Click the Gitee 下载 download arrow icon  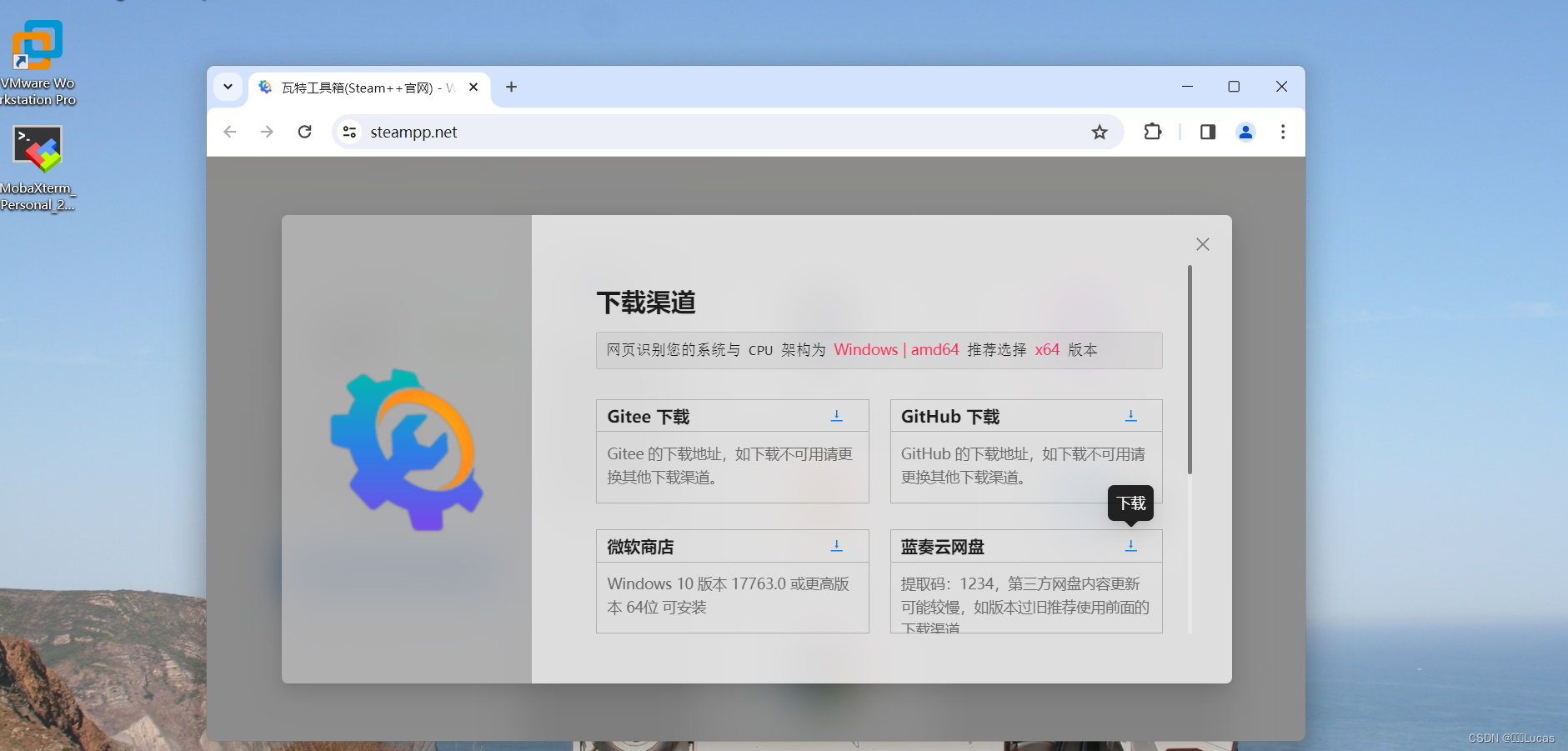(835, 416)
